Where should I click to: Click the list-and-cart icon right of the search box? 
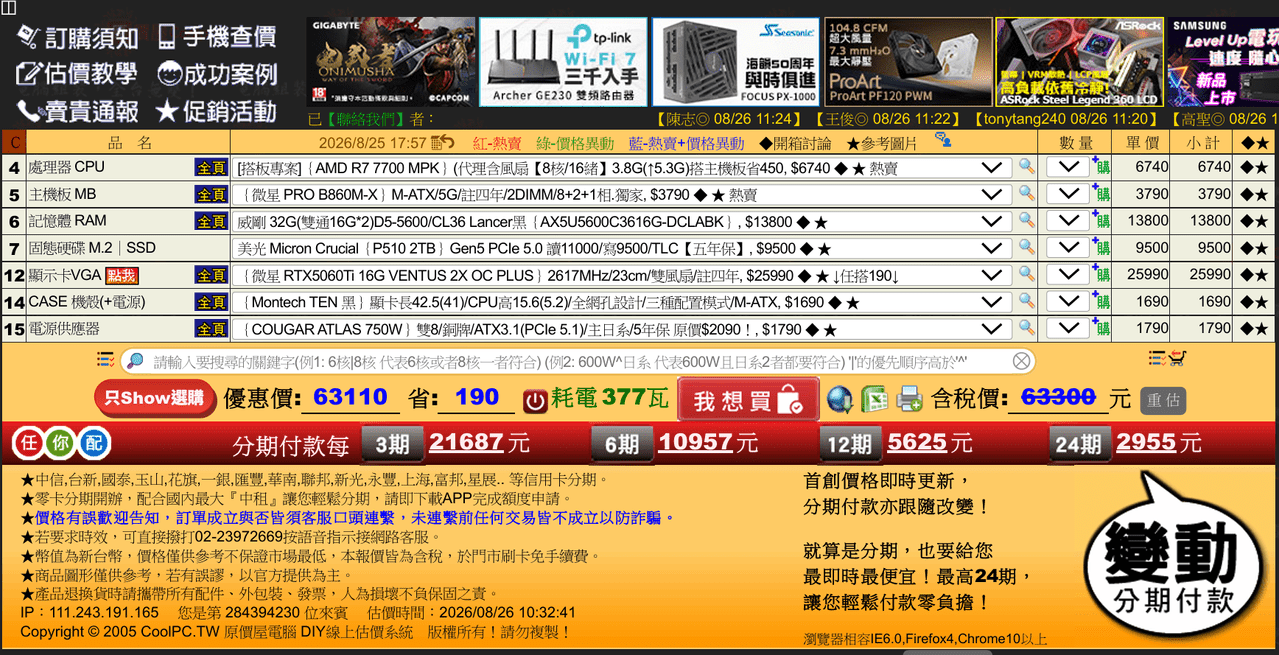point(1167,359)
